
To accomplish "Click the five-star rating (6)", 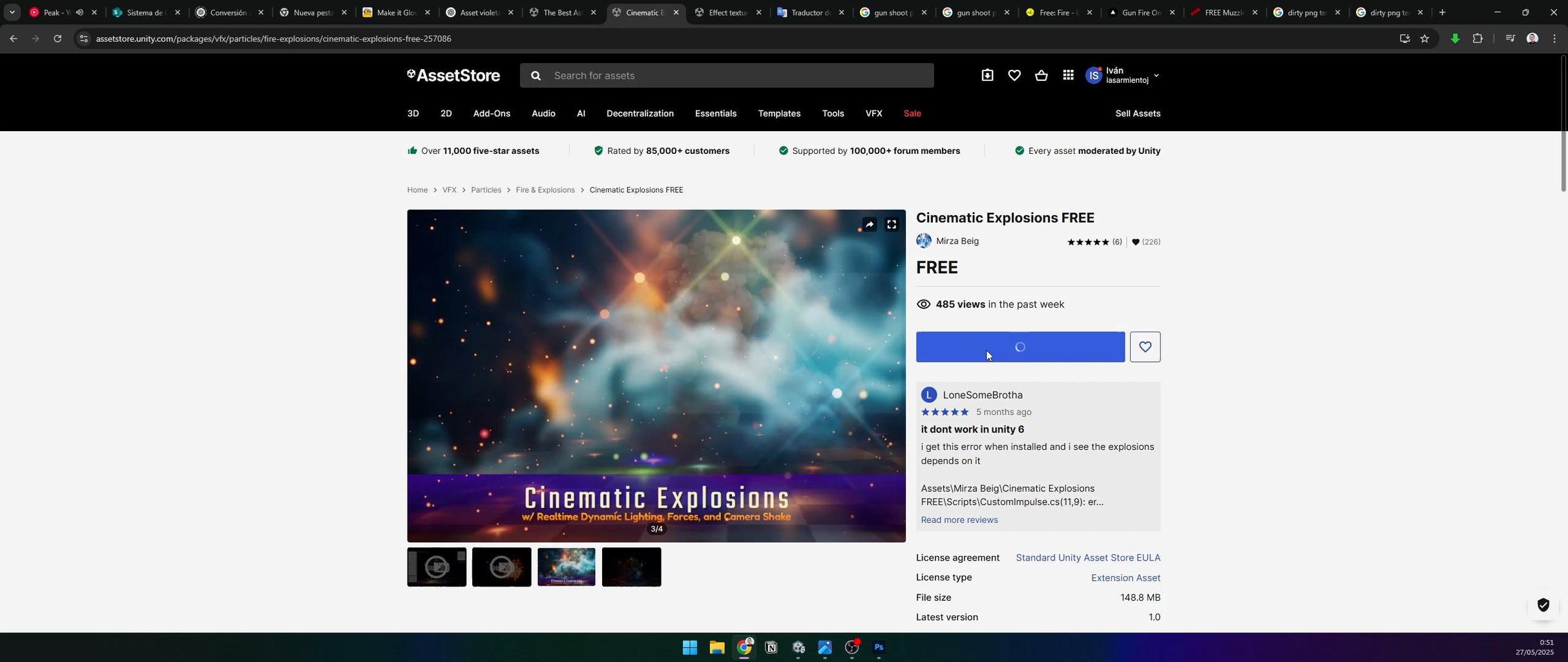I will click(x=1094, y=242).
